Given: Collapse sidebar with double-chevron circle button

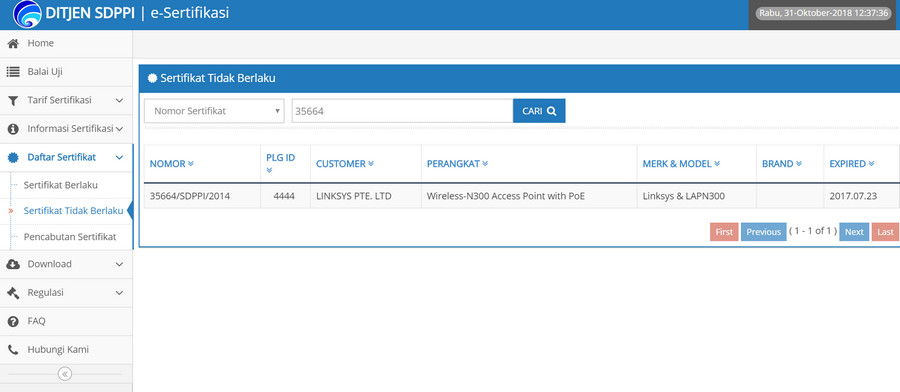Looking at the screenshot, I should coord(65,374).
